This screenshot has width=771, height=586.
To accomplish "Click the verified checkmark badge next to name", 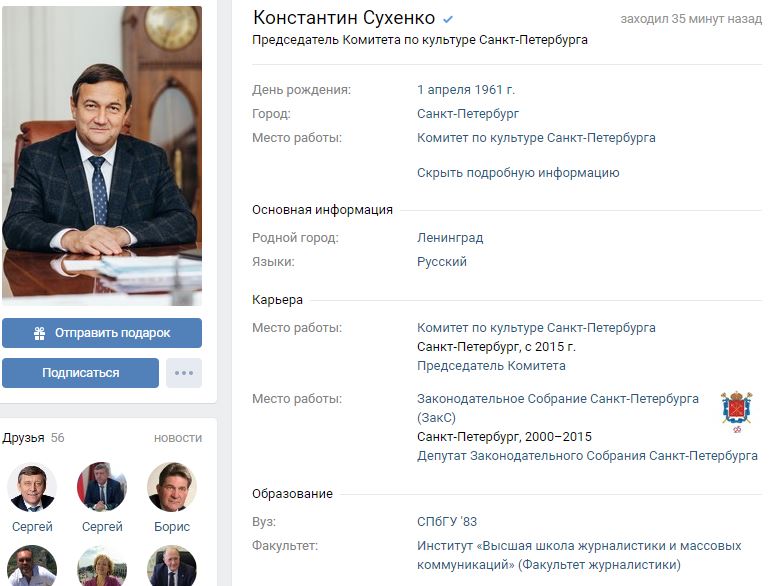I will [x=447, y=20].
